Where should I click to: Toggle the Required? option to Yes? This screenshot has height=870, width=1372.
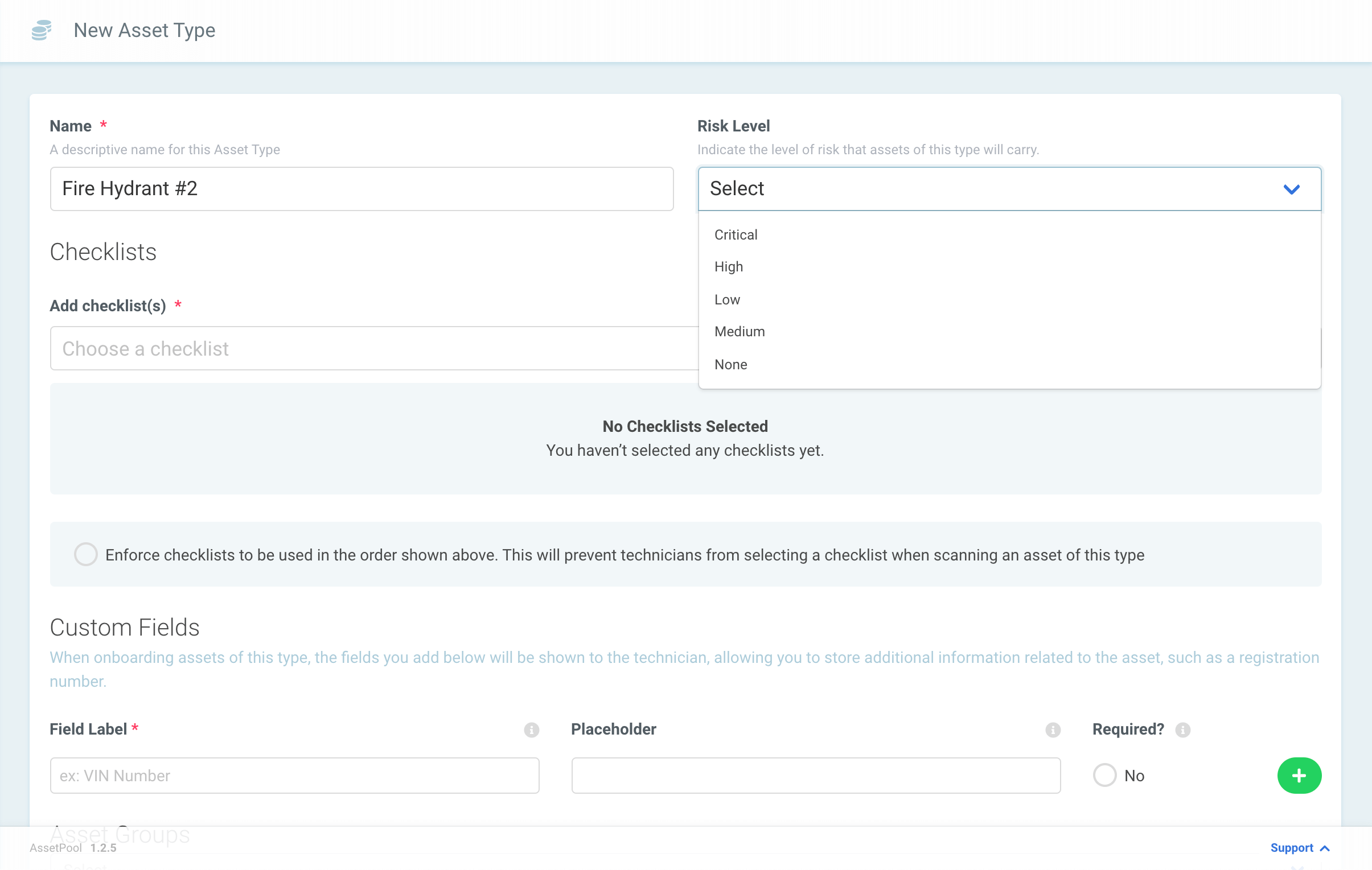[1105, 775]
